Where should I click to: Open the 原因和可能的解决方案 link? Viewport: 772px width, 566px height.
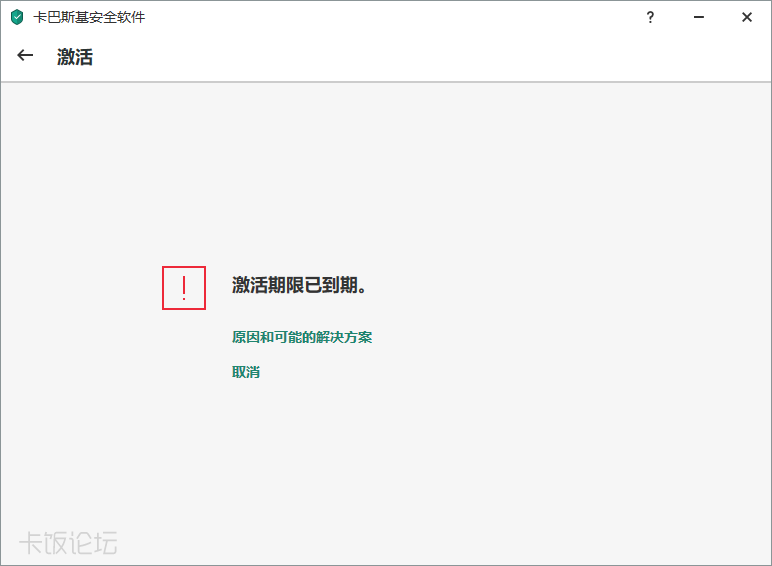pos(302,337)
